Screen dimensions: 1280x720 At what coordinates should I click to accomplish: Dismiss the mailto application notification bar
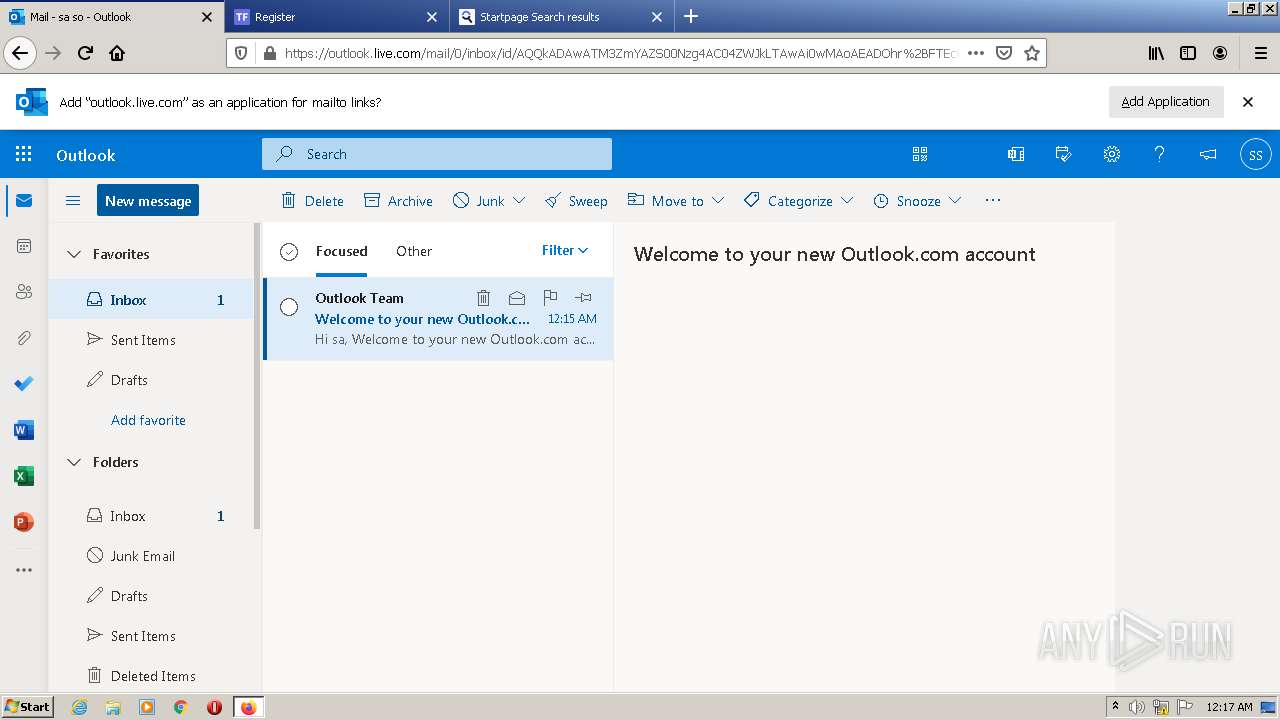coord(1248,101)
